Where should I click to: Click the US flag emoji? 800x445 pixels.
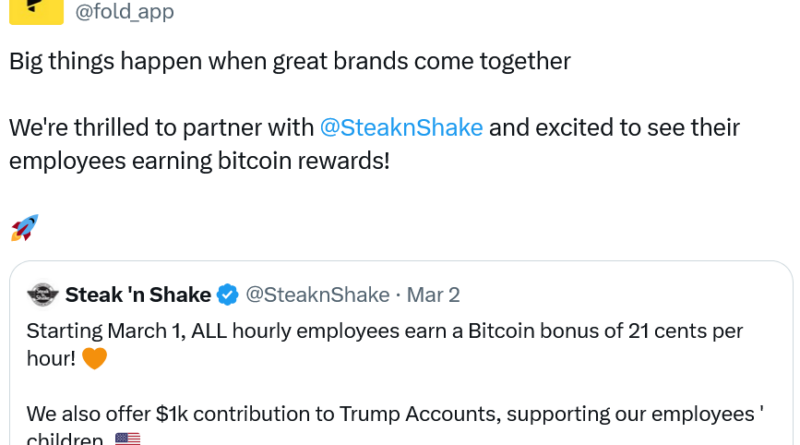[x=127, y=438]
